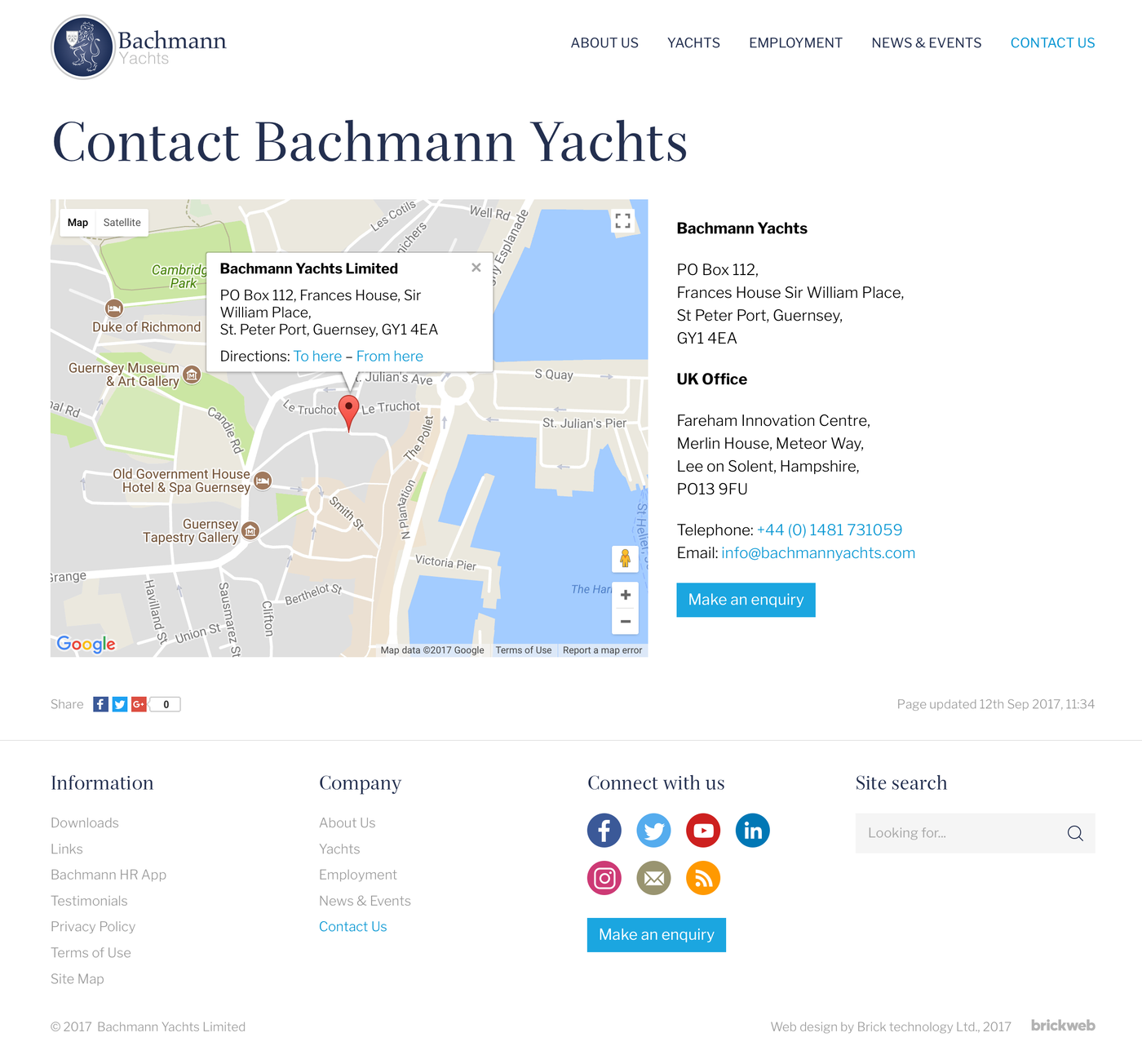Close the Bachmann Yachts map info window

[476, 268]
